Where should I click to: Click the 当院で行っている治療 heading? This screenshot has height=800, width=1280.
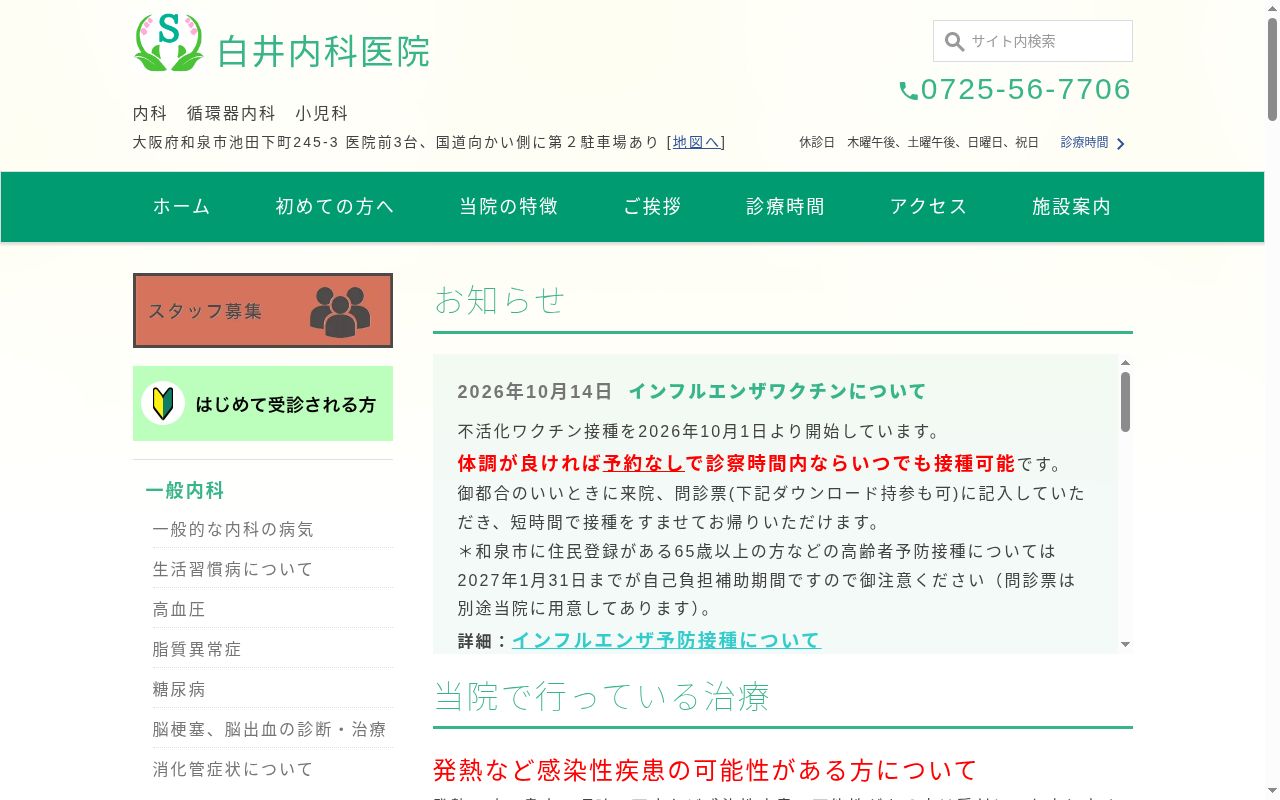pos(602,696)
